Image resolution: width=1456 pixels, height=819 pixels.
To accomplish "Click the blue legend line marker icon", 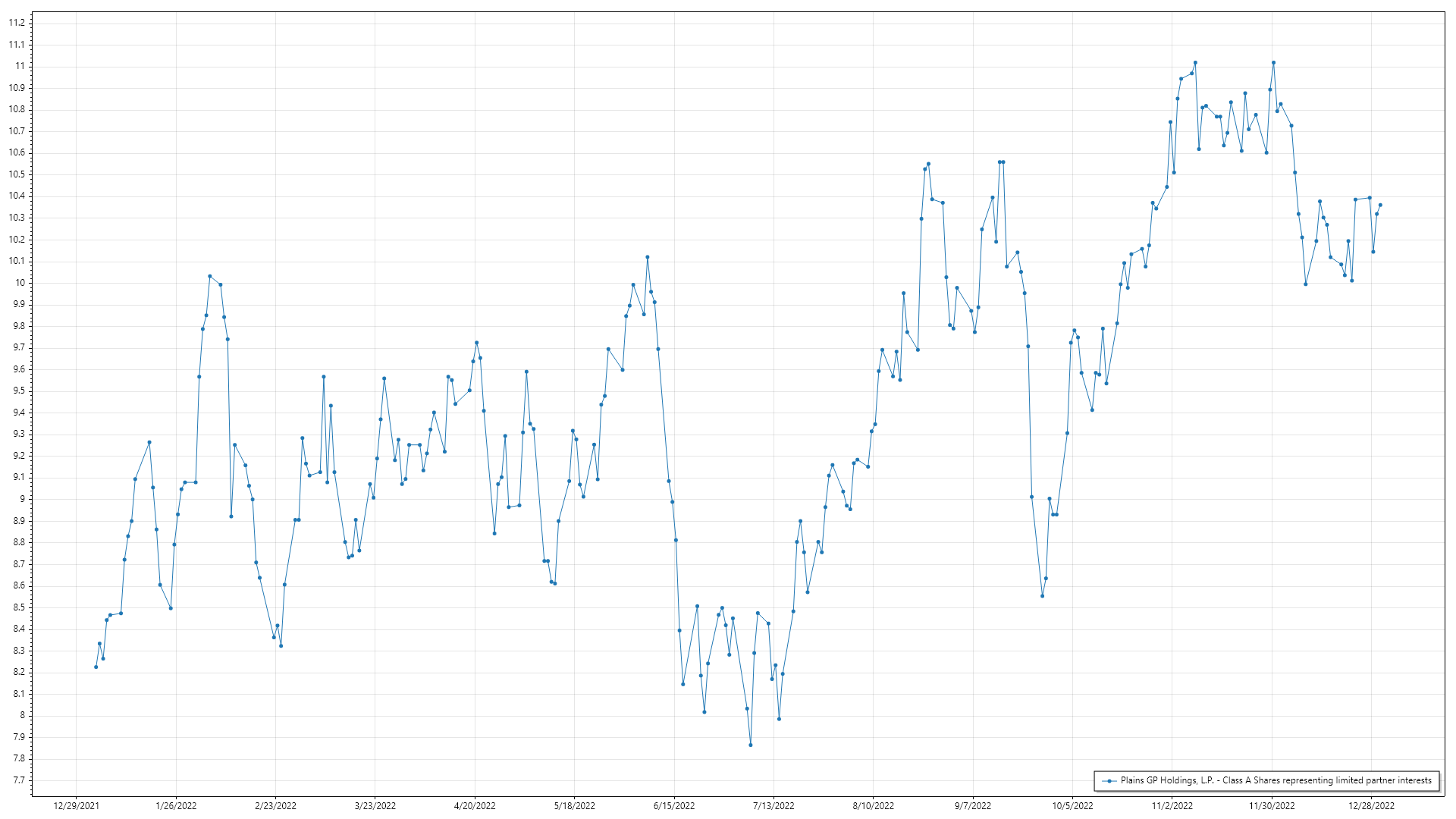I will pyautogui.click(x=1109, y=780).
